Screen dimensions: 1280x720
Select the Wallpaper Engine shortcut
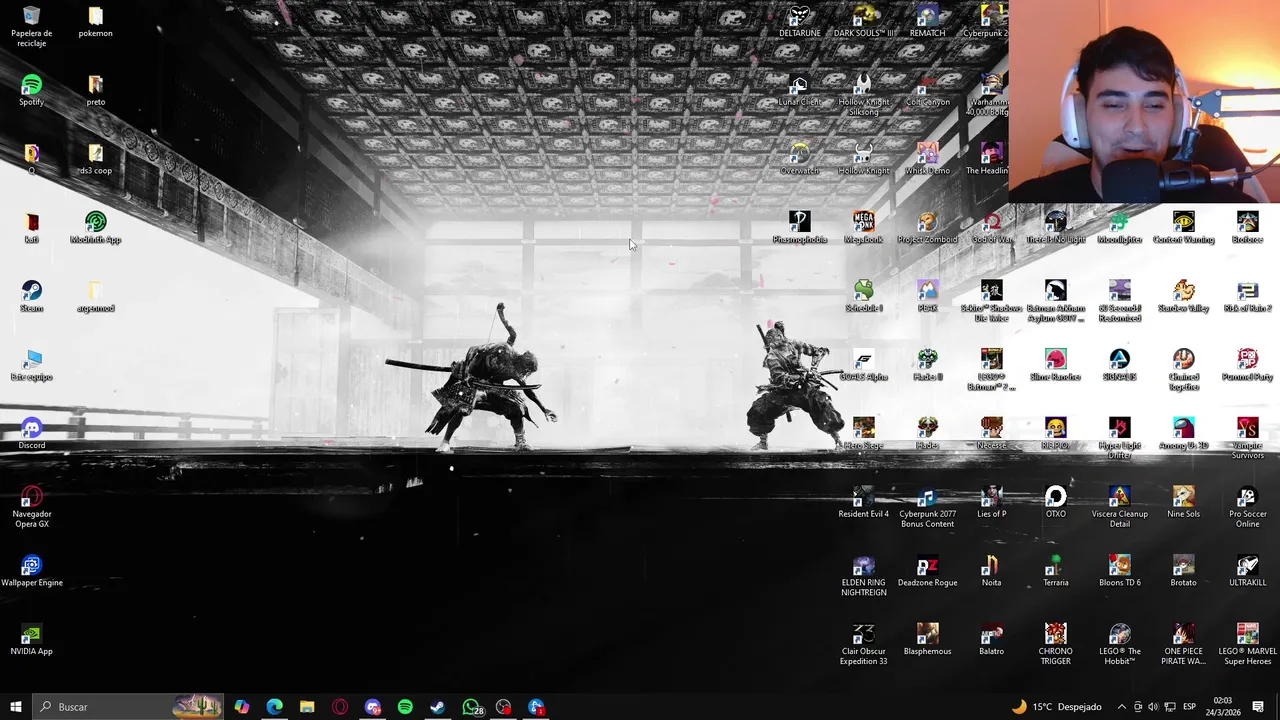coord(32,571)
